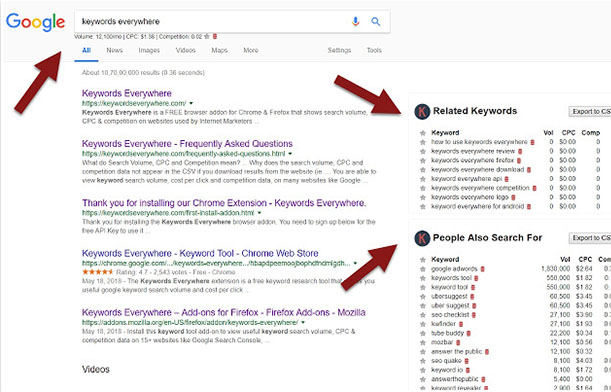Click the Keywords Everywhere logo beside Related Keywords

[422, 111]
